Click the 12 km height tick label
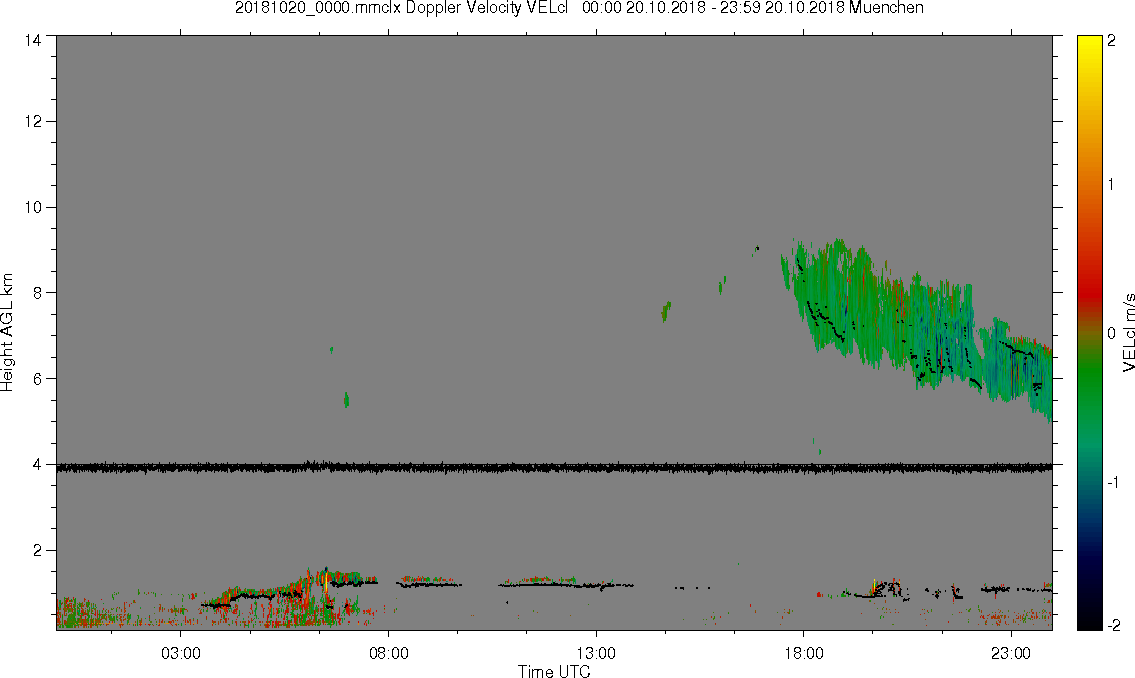This screenshot has height=678, width=1135. [32, 122]
